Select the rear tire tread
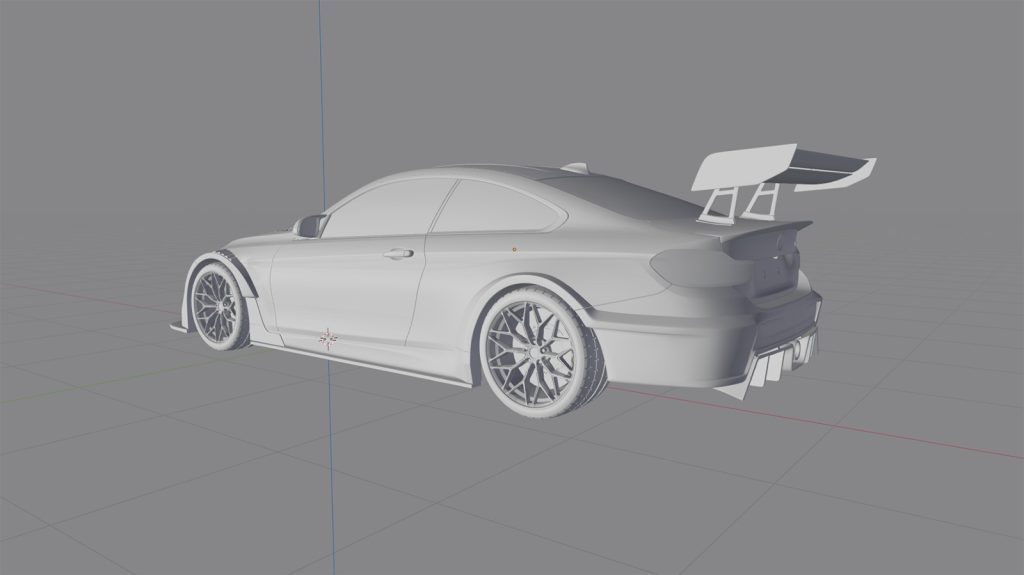 pos(590,360)
